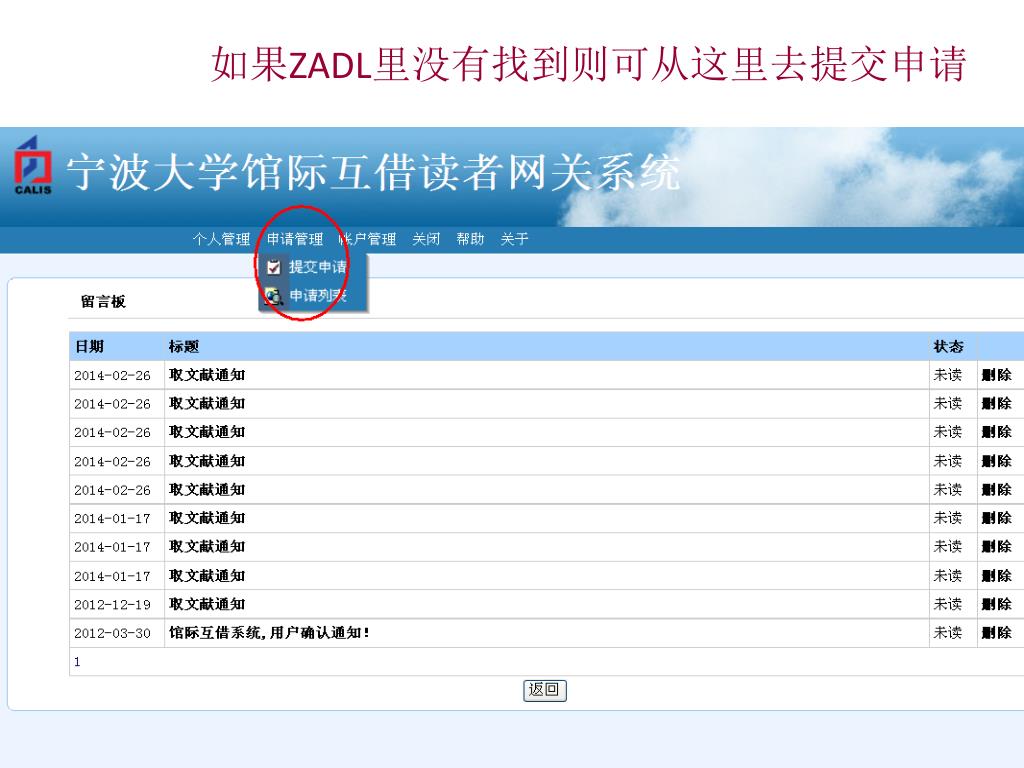Click the 留言板 section heading
The height and width of the screenshot is (768, 1024).
[x=103, y=301]
